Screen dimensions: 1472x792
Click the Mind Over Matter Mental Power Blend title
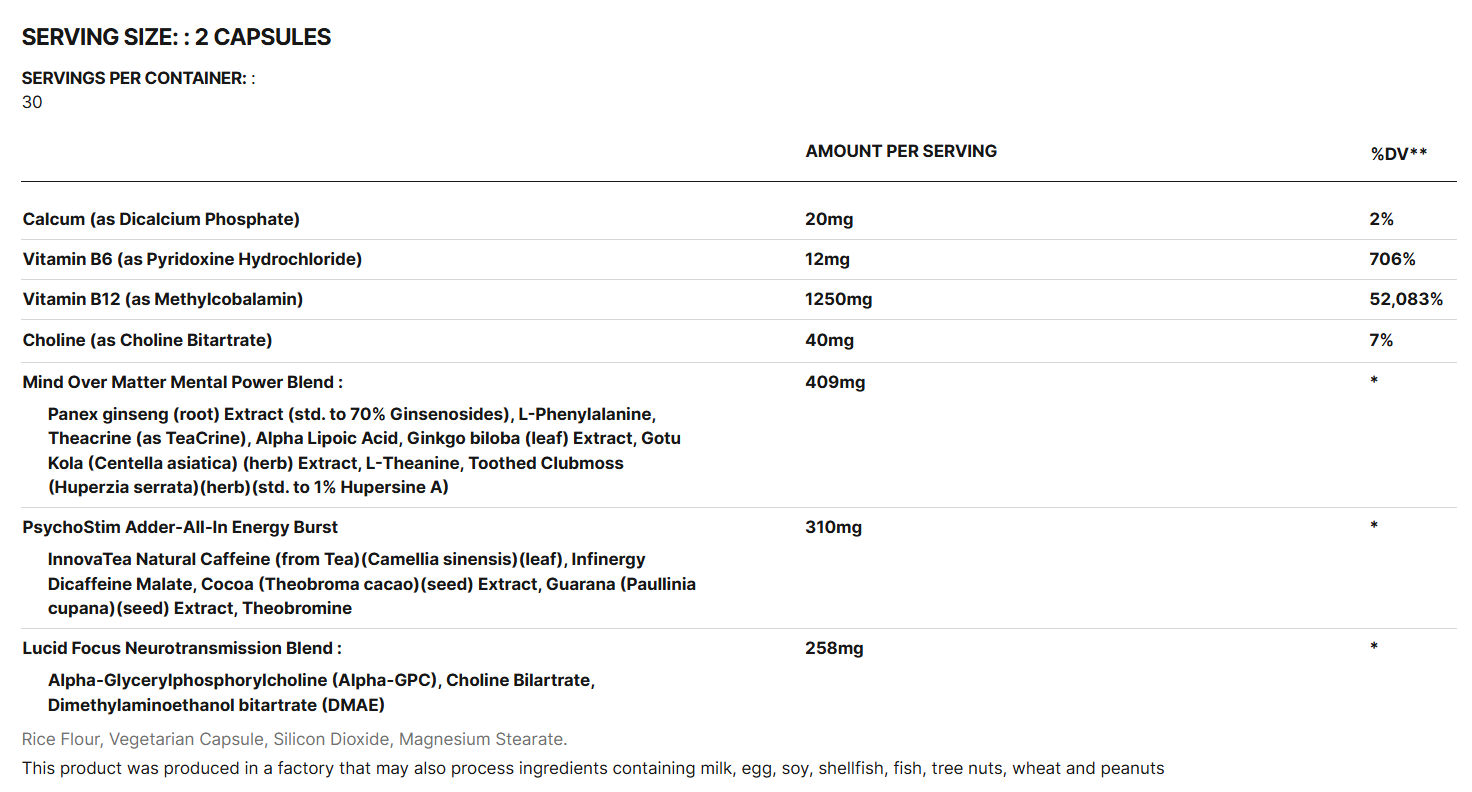click(183, 381)
